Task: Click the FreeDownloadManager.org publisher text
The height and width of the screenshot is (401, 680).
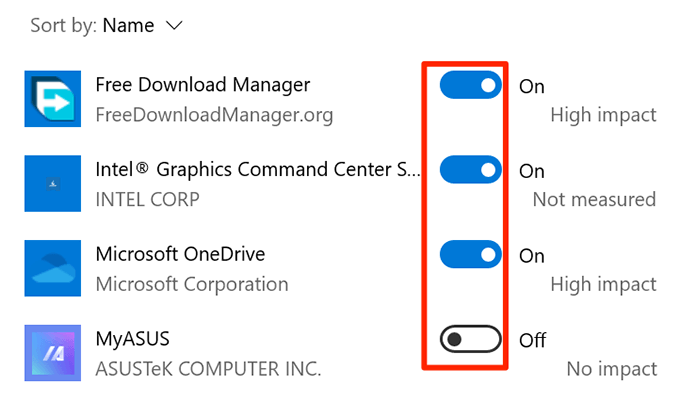Action: point(214,115)
